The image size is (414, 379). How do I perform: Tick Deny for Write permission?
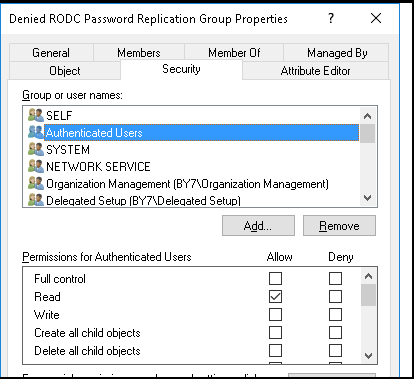click(x=335, y=314)
